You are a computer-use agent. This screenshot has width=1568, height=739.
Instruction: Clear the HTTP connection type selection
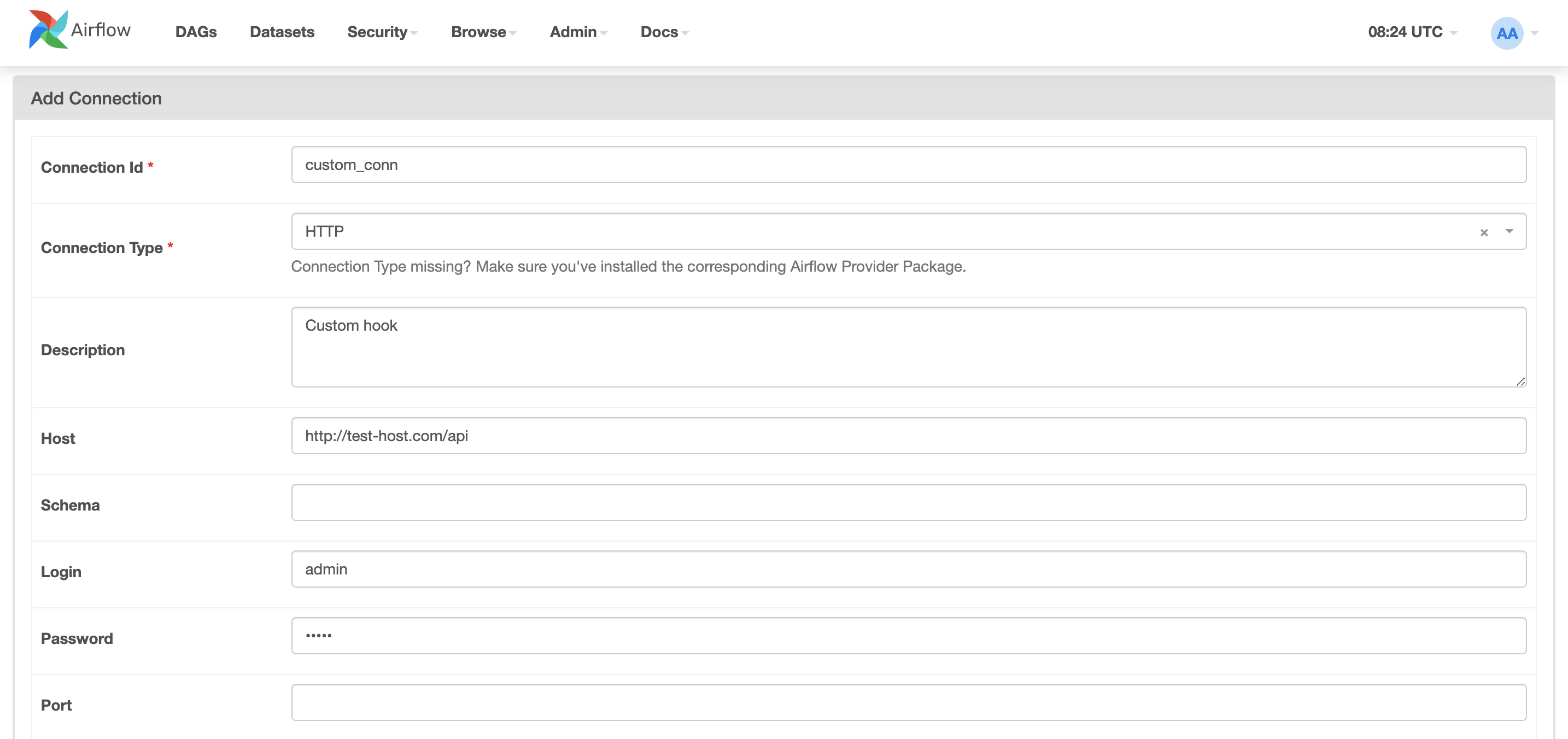point(1484,232)
